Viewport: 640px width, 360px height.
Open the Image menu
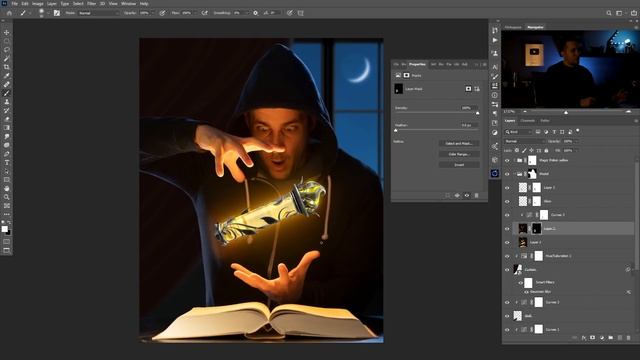38,4
